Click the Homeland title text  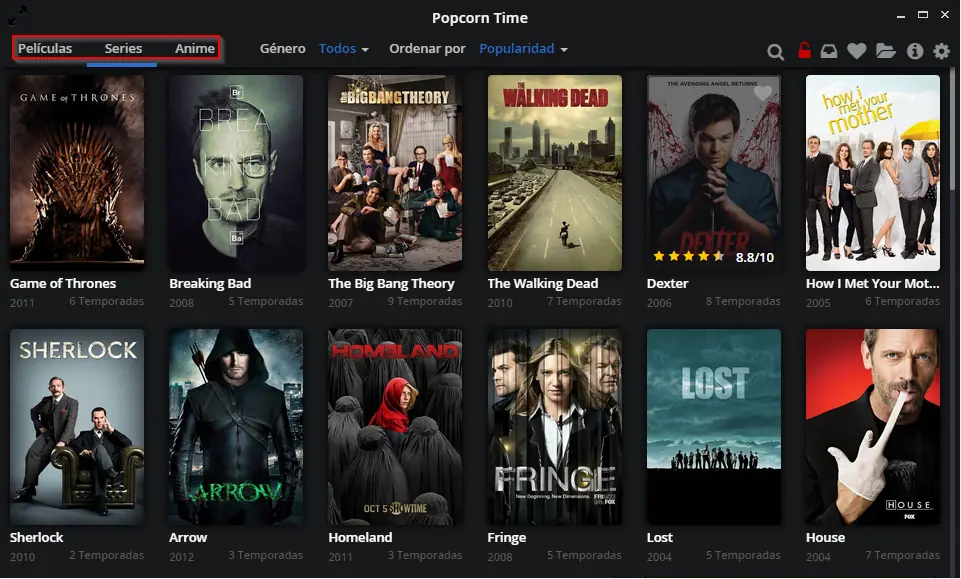coord(360,537)
